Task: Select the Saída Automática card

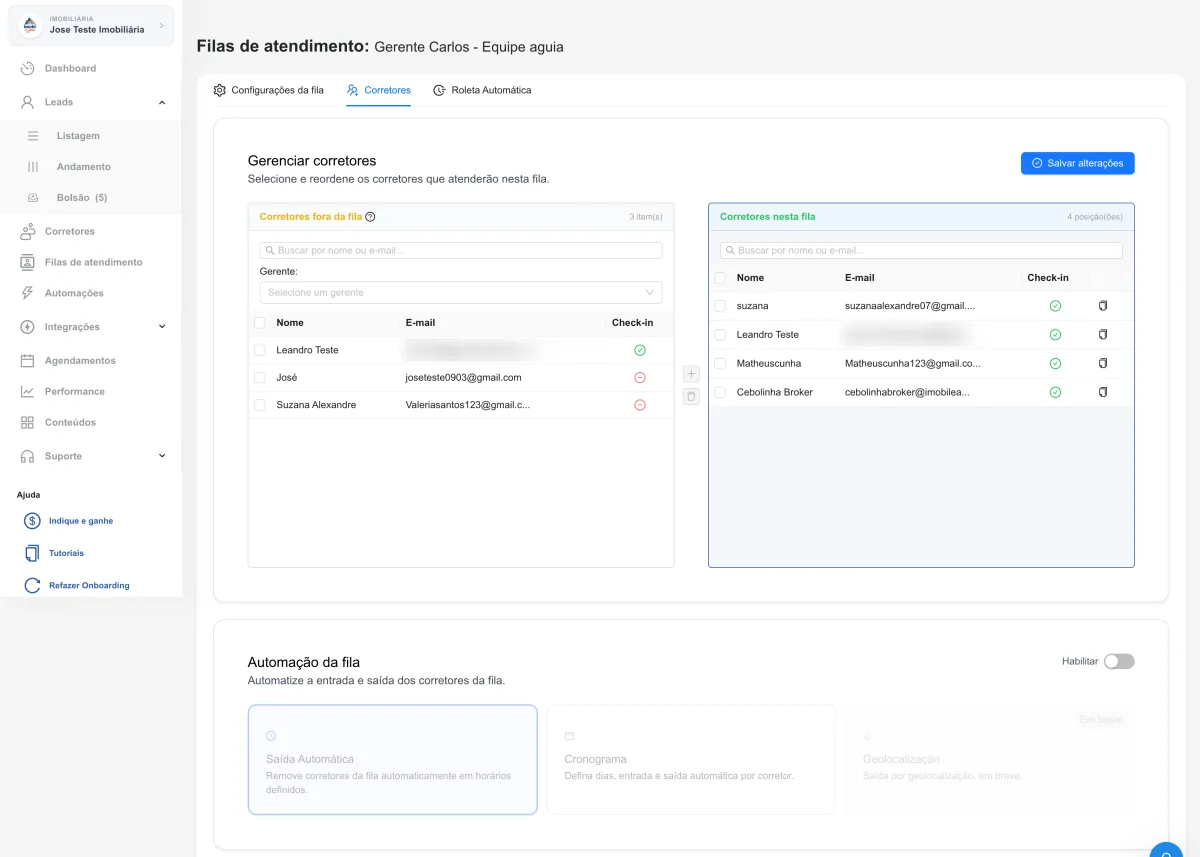Action: click(x=393, y=760)
